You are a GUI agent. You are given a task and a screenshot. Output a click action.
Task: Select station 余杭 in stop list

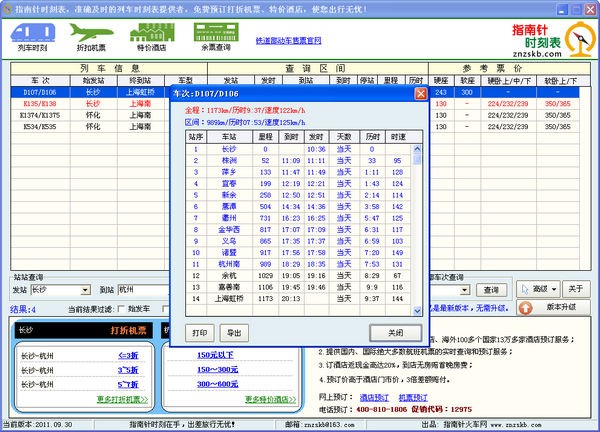(x=229, y=276)
